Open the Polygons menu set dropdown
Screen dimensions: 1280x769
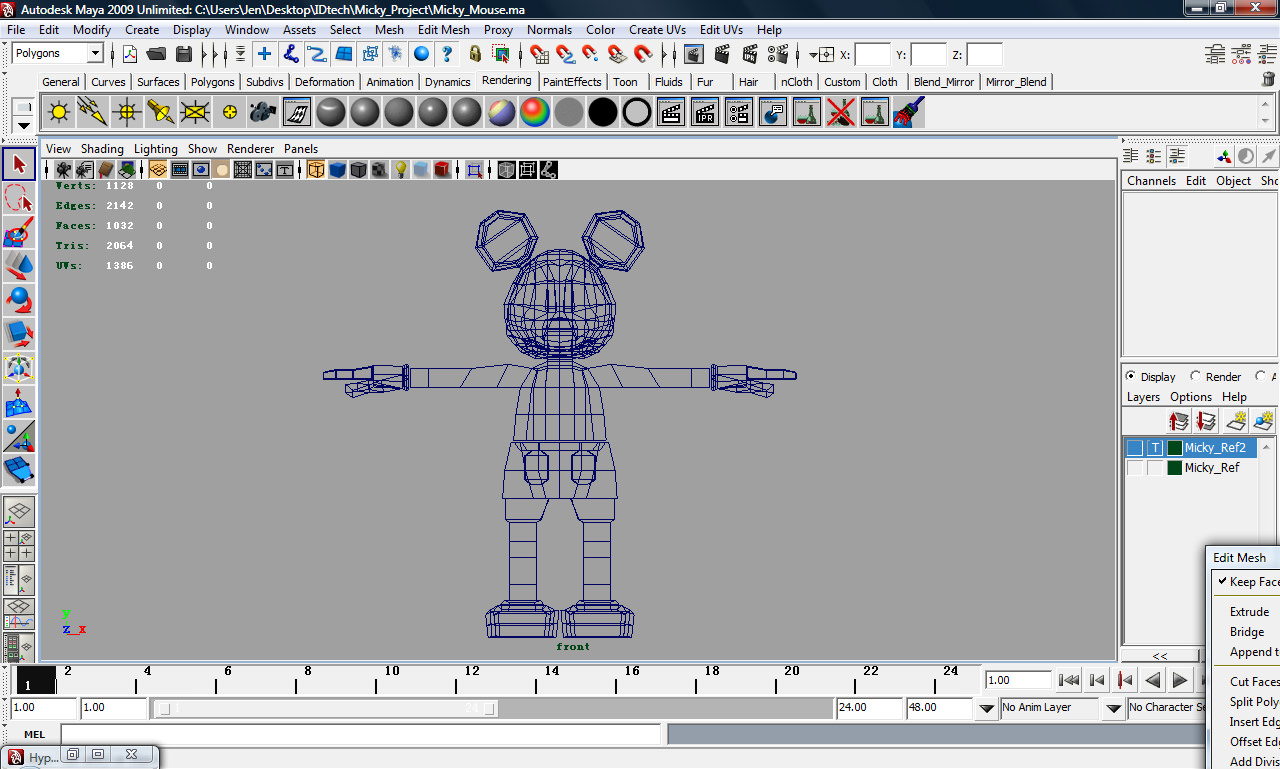click(x=95, y=54)
